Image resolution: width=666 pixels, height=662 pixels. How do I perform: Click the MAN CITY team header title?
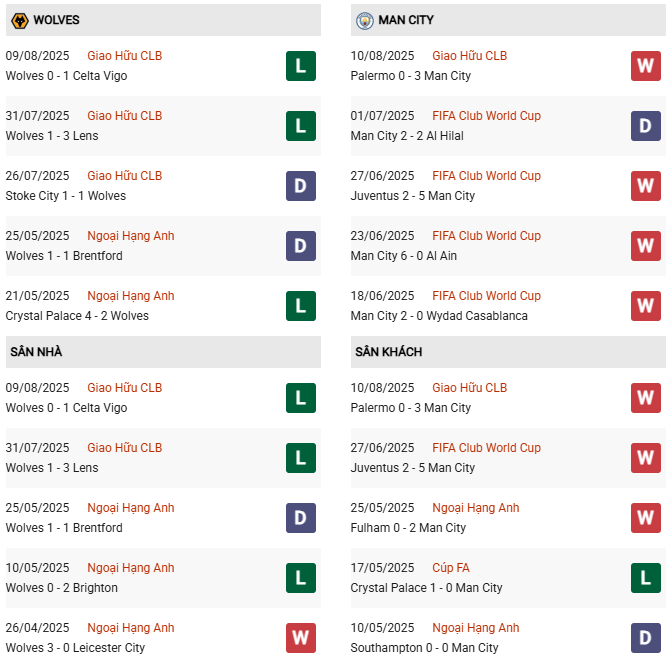[x=406, y=20]
